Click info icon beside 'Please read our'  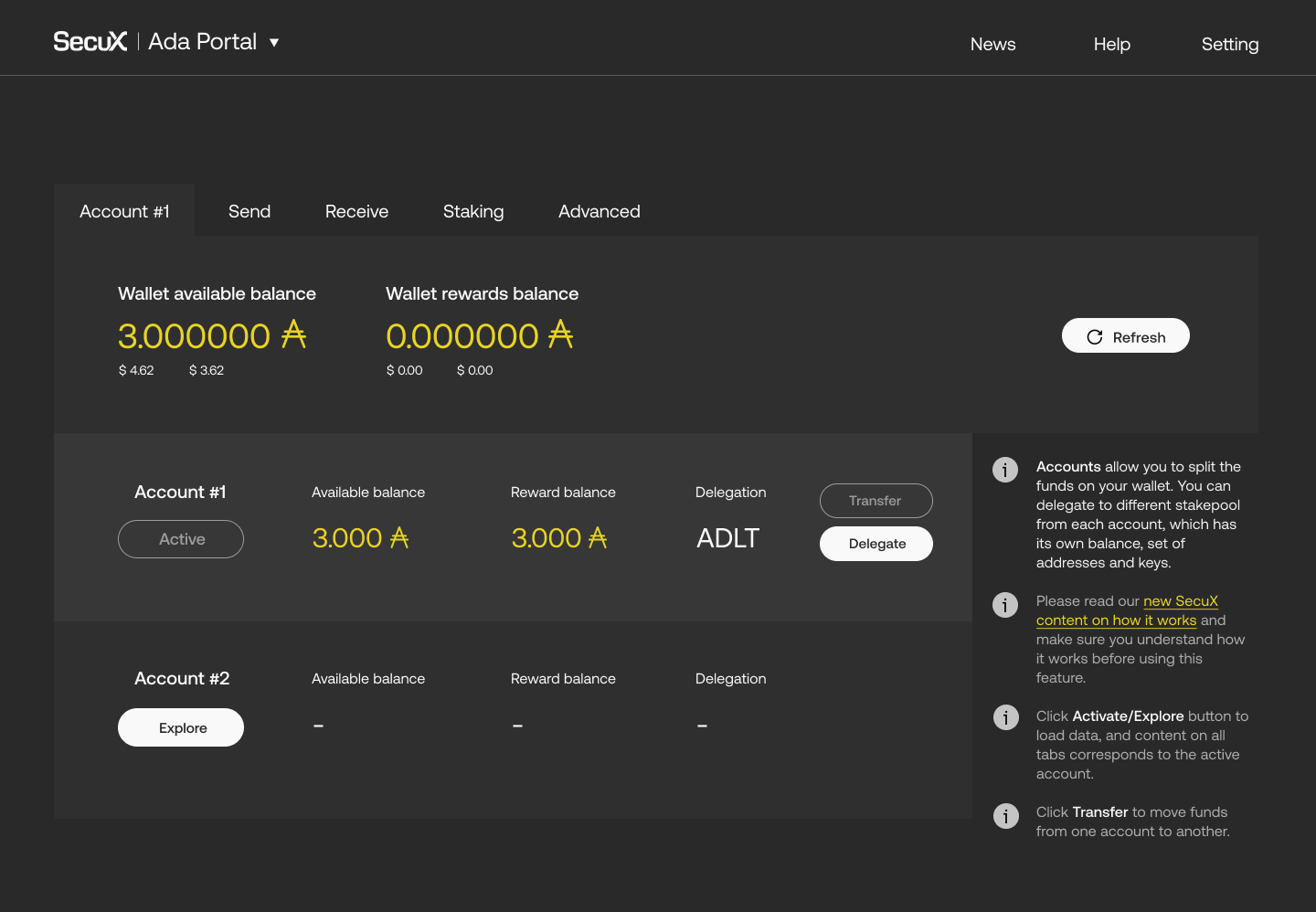pyautogui.click(x=1005, y=605)
